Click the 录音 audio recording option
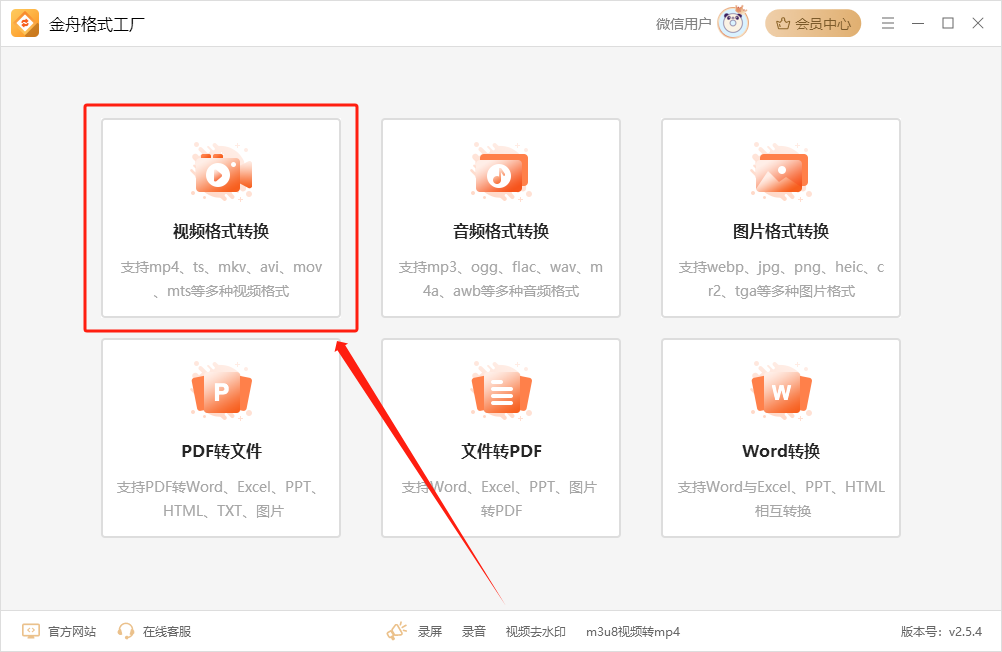This screenshot has height=652, width=1002. [x=473, y=631]
